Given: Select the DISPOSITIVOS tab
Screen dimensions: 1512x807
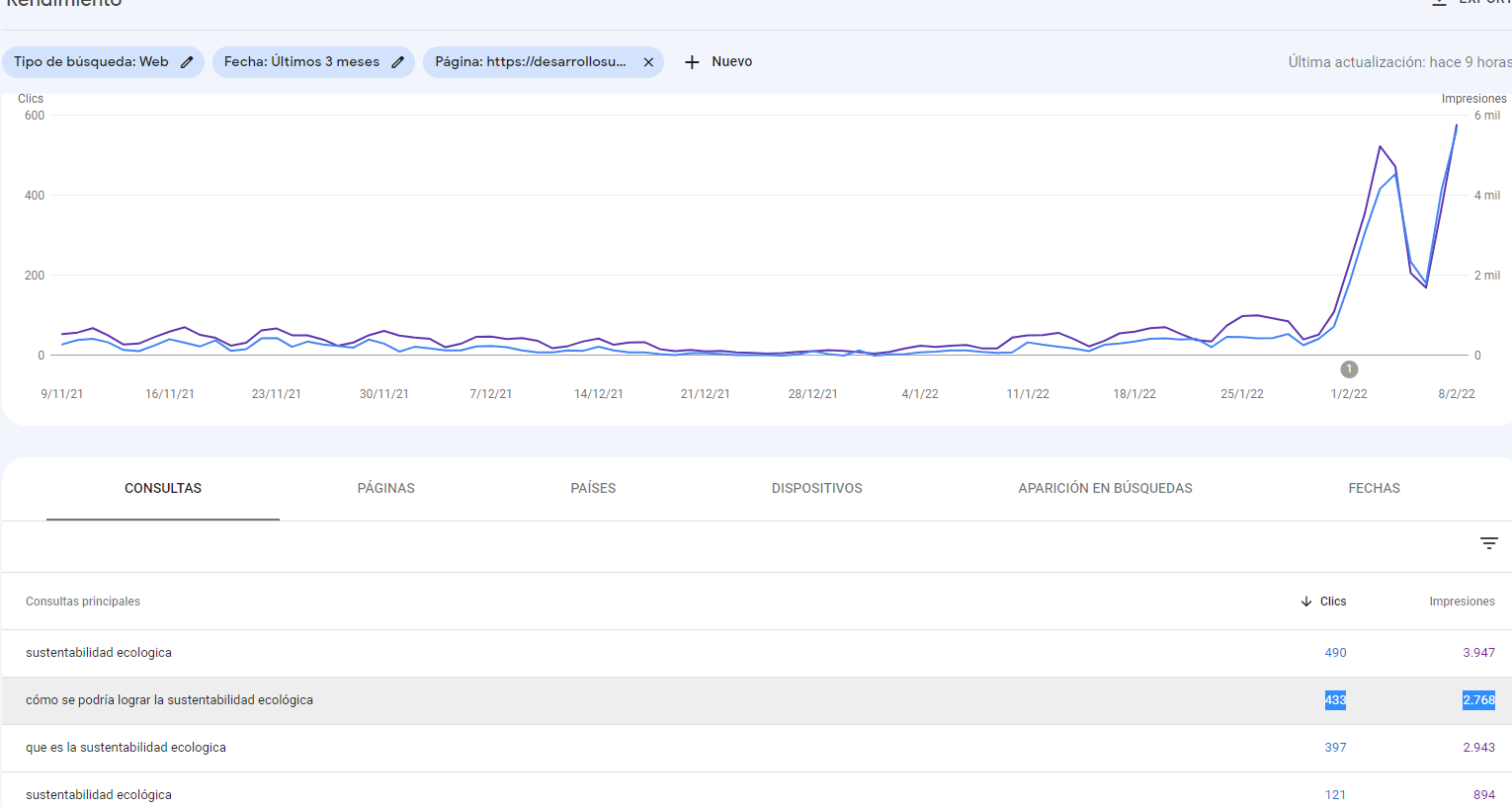Looking at the screenshot, I should click(x=816, y=488).
